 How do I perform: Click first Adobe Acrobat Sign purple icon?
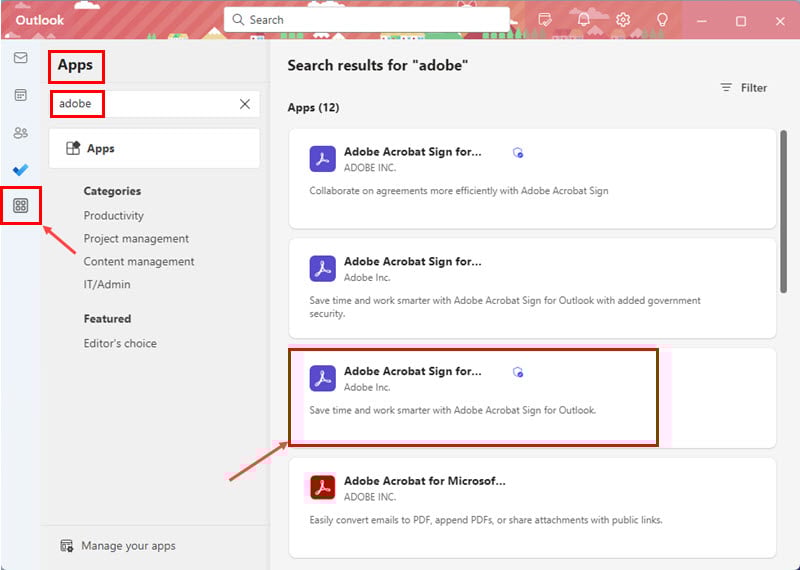pyautogui.click(x=322, y=159)
